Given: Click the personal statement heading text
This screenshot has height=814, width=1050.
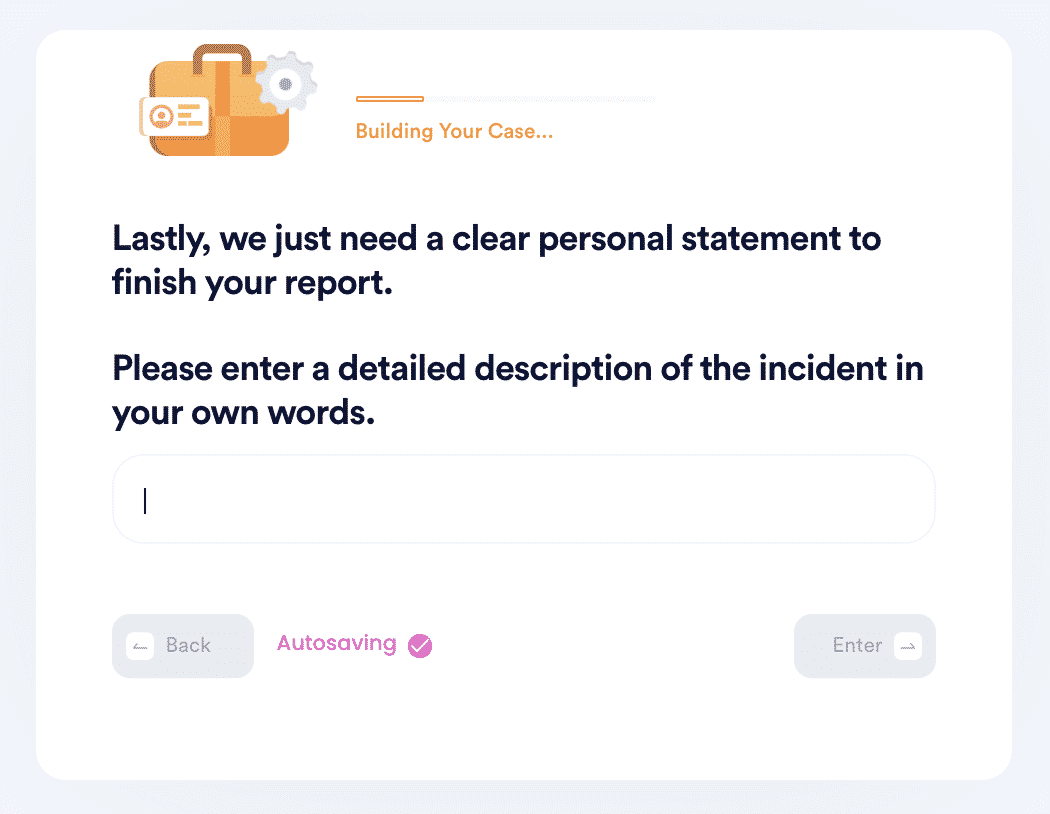Looking at the screenshot, I should click(496, 260).
